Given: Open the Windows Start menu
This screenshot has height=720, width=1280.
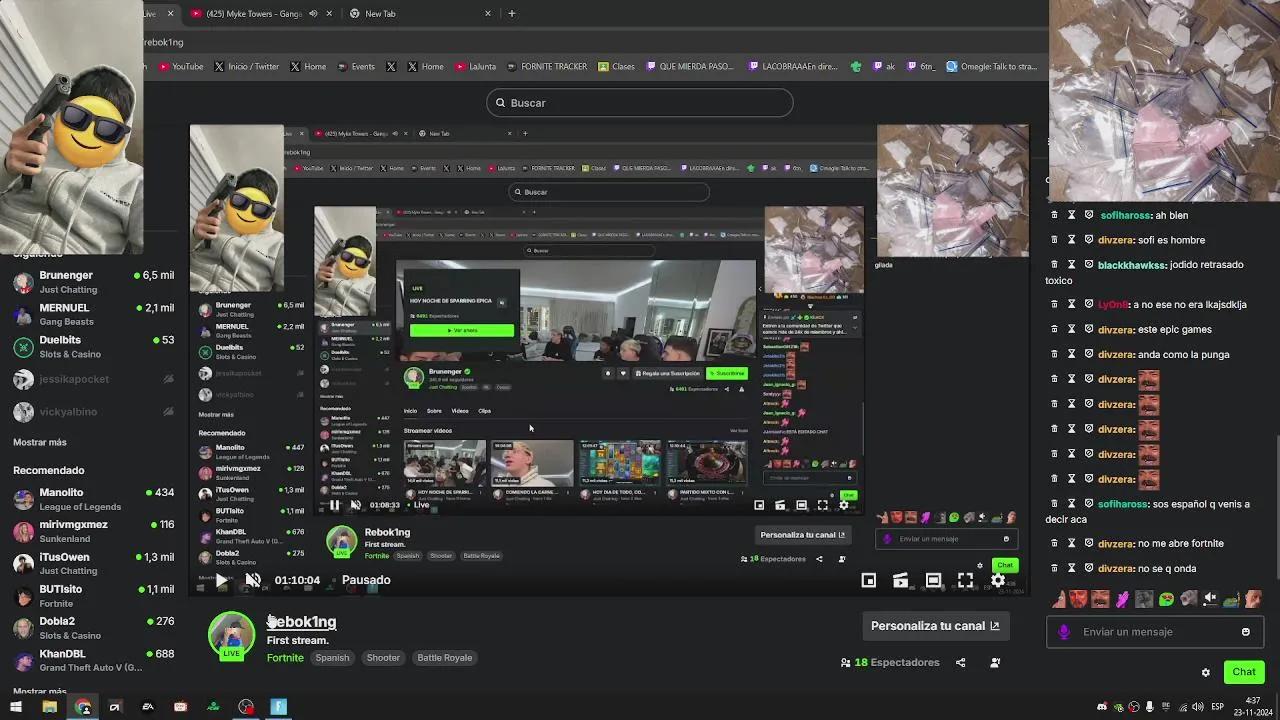Looking at the screenshot, I should point(16,707).
